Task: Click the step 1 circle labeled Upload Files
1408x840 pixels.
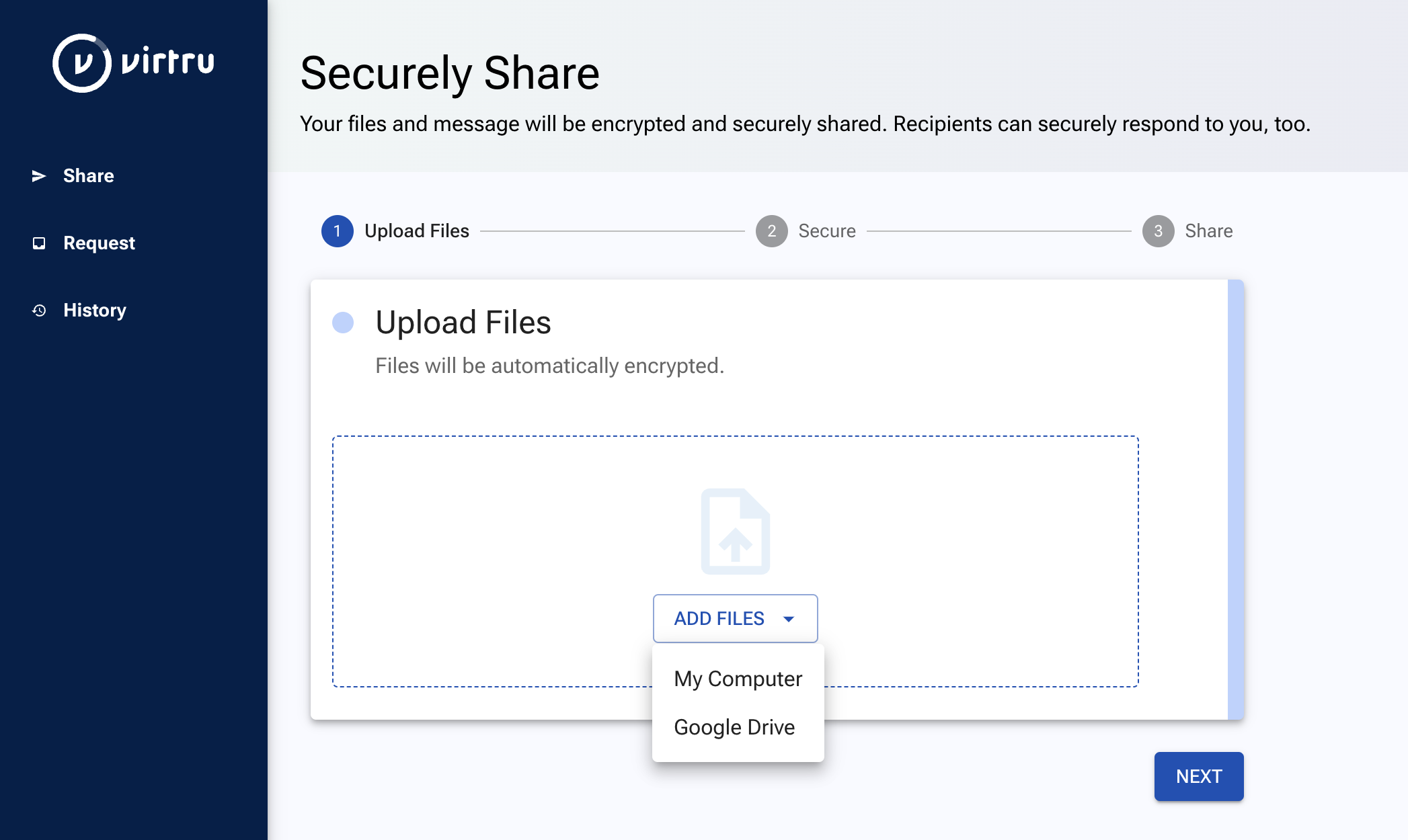Action: [x=338, y=230]
